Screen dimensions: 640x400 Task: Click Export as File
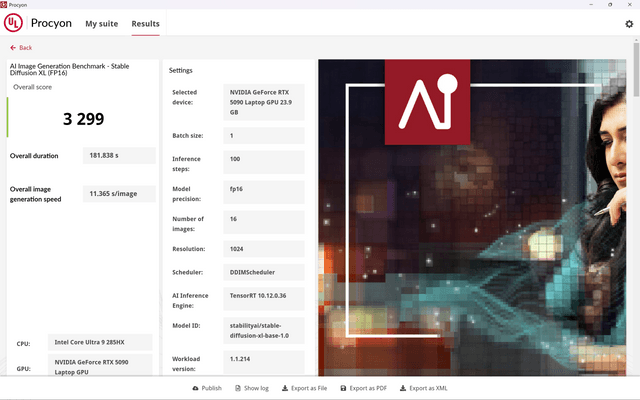point(304,388)
